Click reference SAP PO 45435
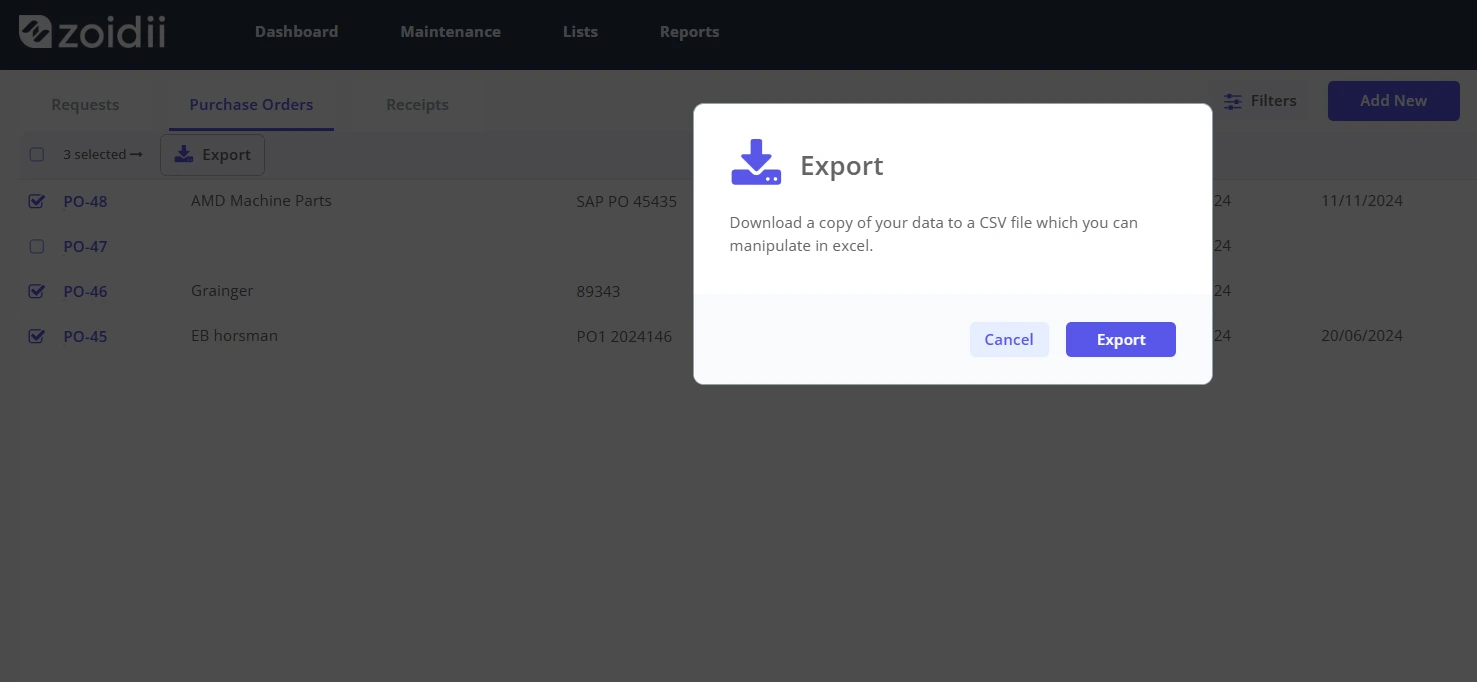Screen dimensions: 1477x682 coord(626,201)
